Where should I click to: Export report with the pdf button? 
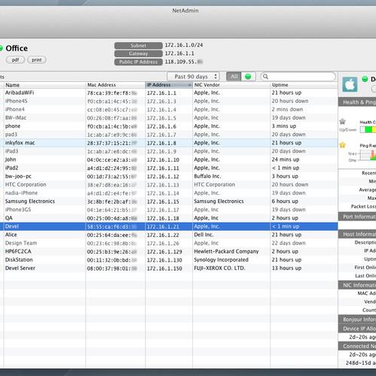pyautogui.click(x=15, y=60)
